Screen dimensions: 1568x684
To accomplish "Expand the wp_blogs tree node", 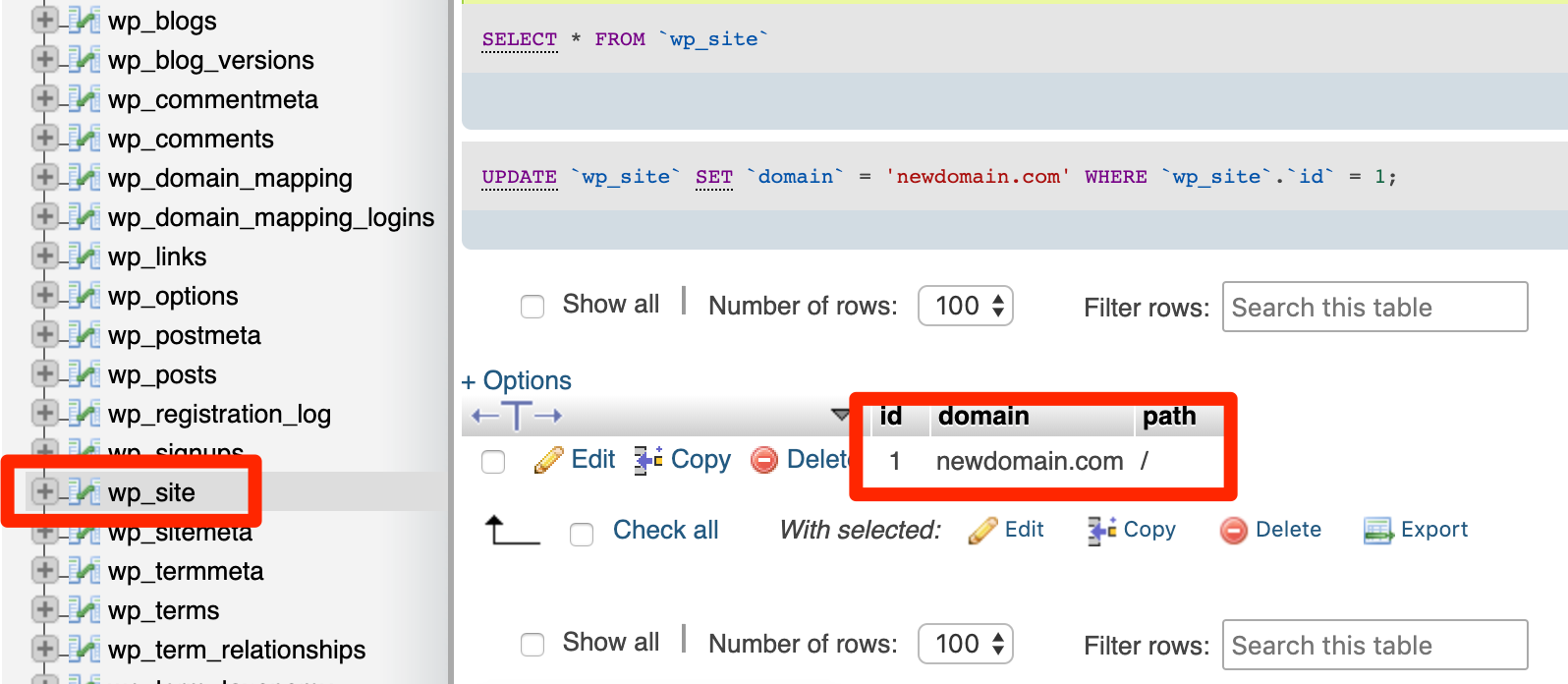I will [44, 20].
